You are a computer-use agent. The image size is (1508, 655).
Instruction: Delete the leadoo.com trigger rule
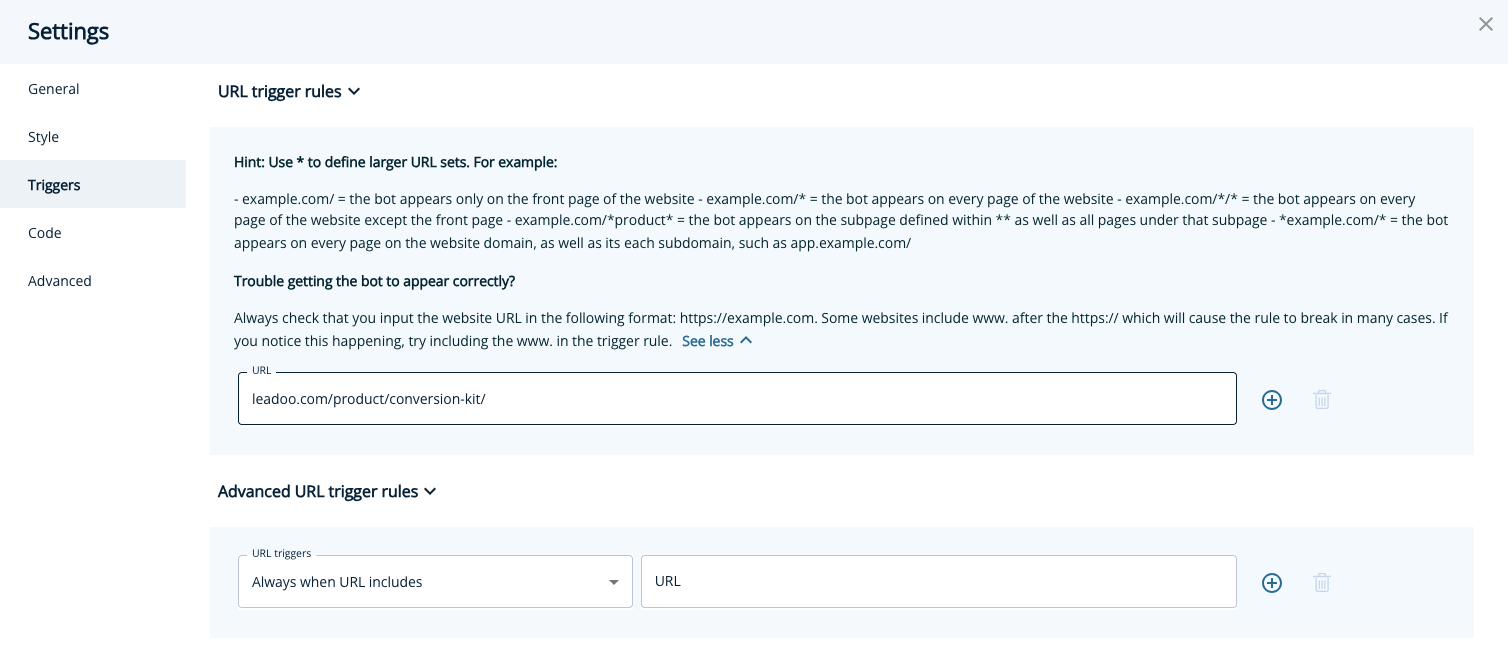(1322, 399)
